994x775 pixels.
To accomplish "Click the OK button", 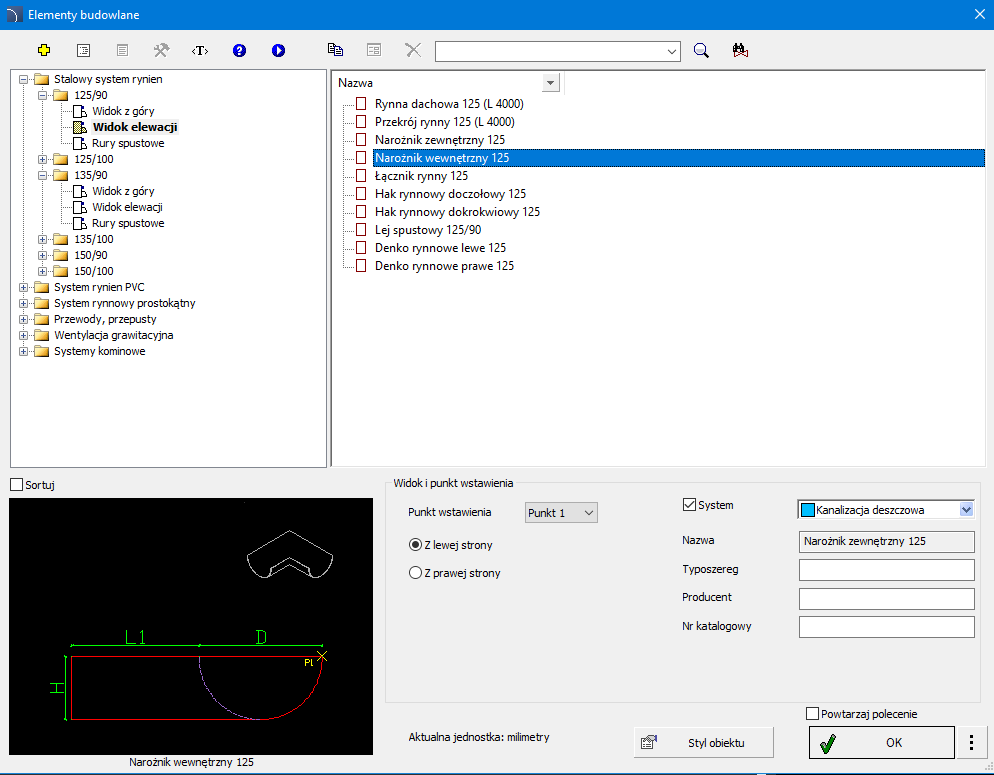I will coord(881,743).
